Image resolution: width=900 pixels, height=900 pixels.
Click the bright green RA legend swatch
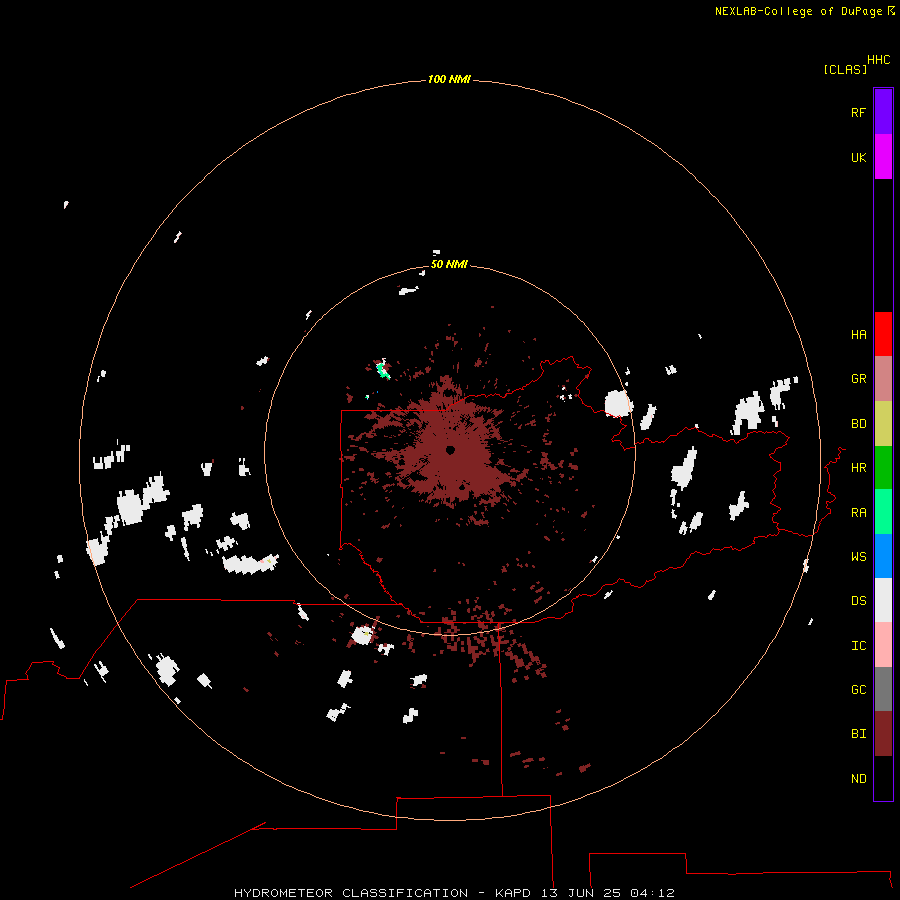(x=883, y=512)
